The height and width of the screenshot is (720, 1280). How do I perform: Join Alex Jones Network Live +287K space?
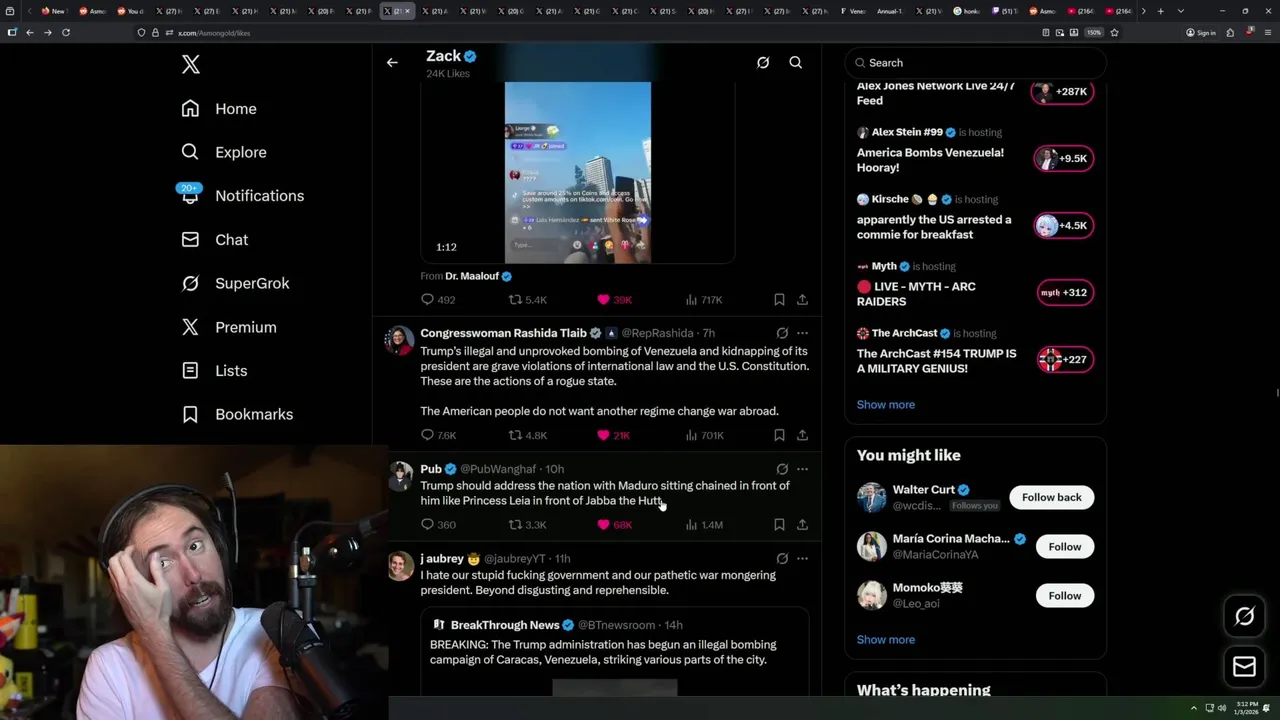[x=1061, y=92]
